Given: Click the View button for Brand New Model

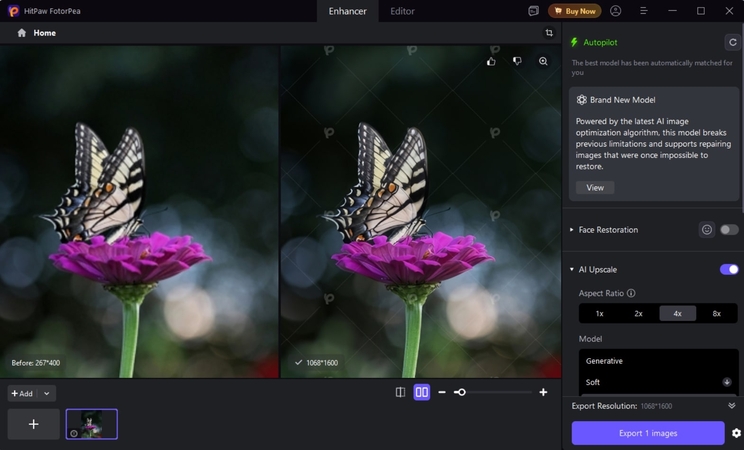Looking at the screenshot, I should (595, 188).
